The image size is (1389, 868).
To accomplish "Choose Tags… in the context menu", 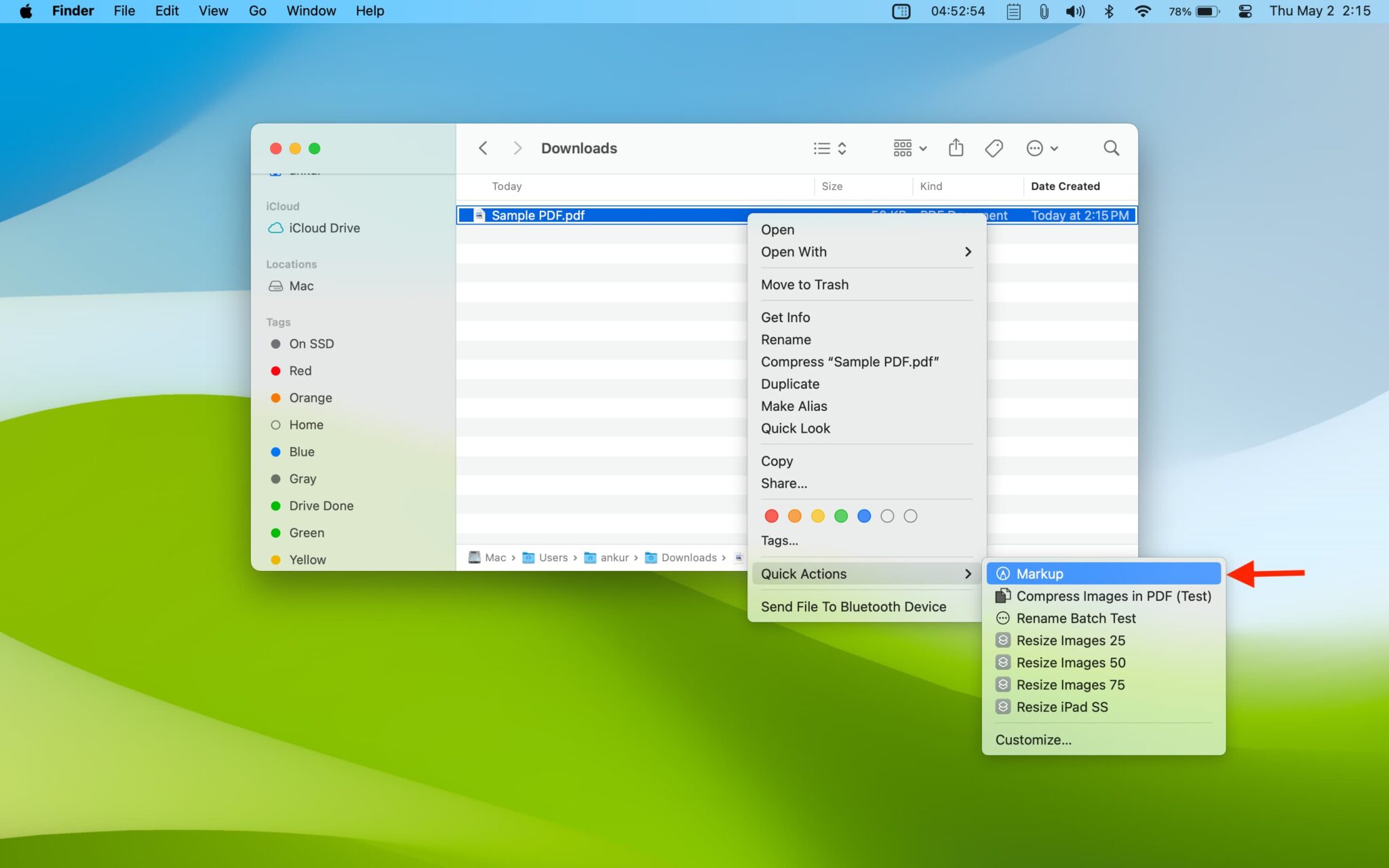I will click(x=866, y=540).
